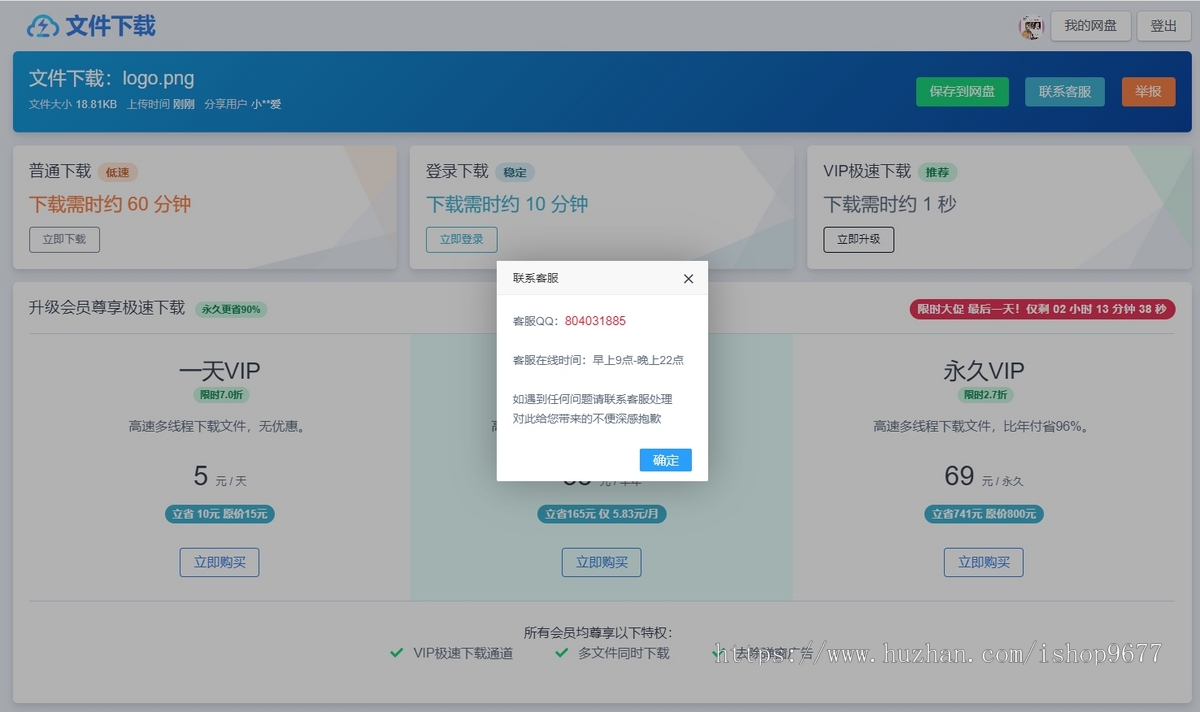Click the 登出 logout button
The width and height of the screenshot is (1200, 712).
(x=1164, y=26)
